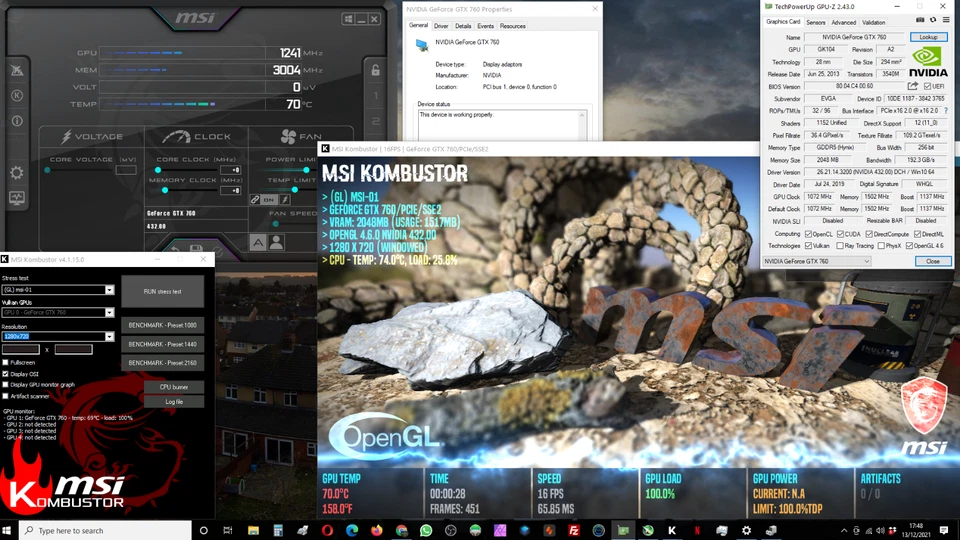960x540 pixels.
Task: Open Events tab in GTX 760 Properties
Action: point(485,26)
